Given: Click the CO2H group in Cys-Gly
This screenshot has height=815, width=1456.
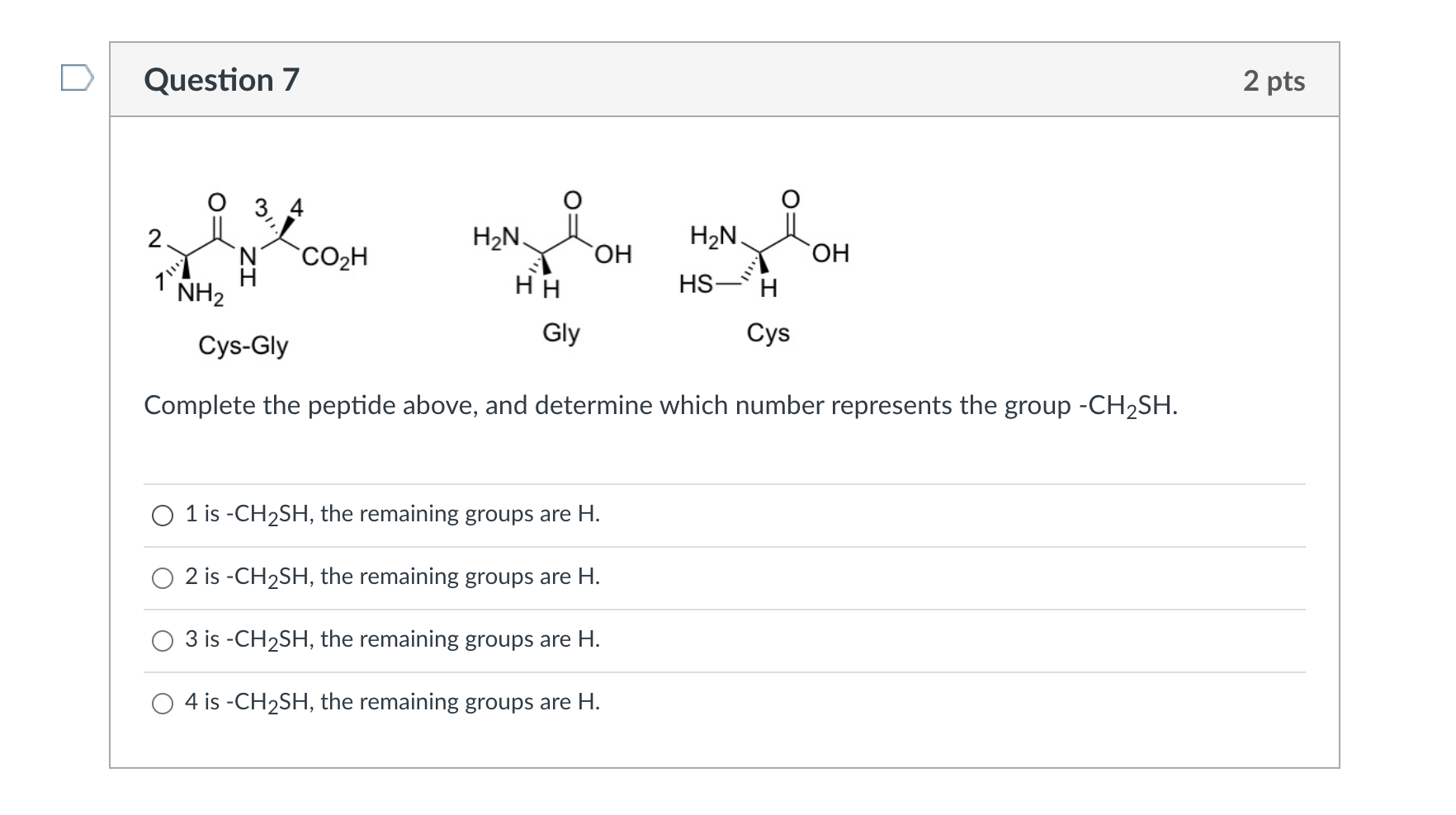Looking at the screenshot, I should 333,257.
